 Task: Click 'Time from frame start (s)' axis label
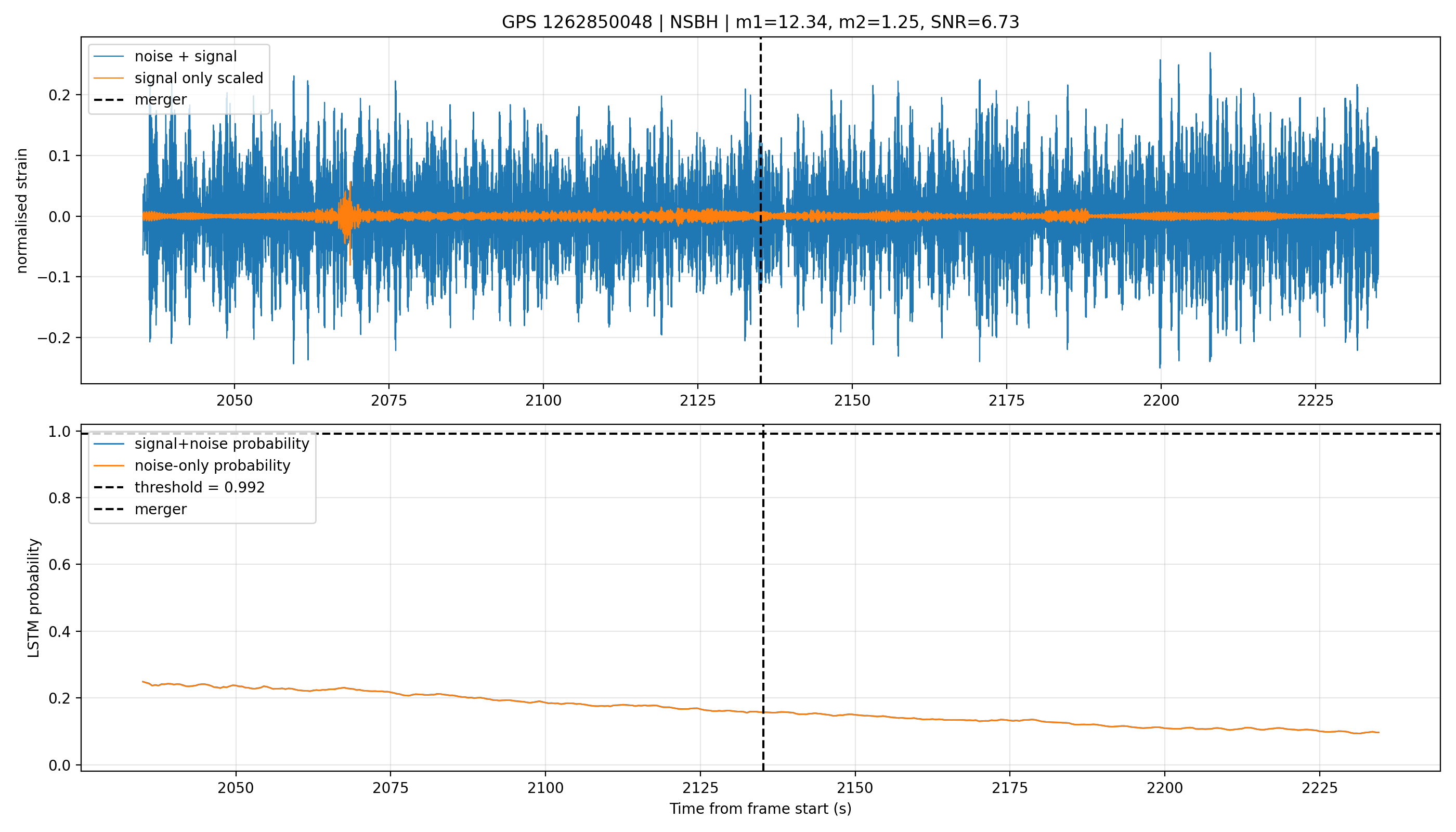click(x=761, y=809)
